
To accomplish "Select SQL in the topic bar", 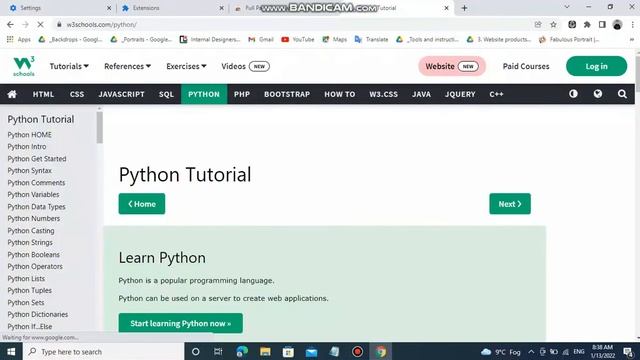I will coord(166,94).
